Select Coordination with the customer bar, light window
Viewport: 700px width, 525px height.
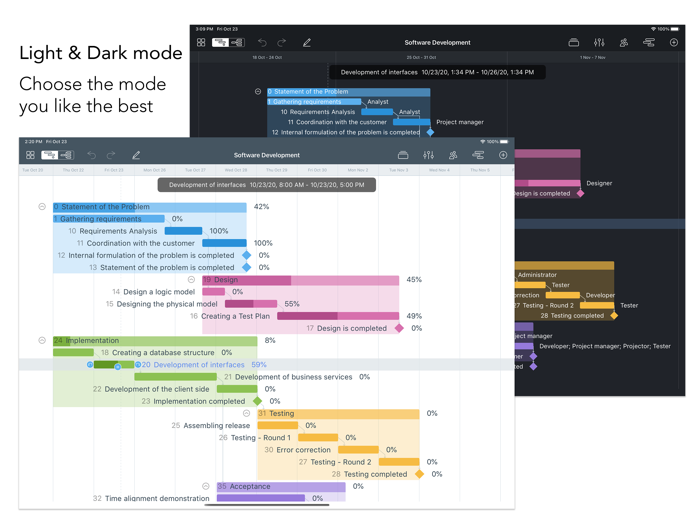(224, 243)
